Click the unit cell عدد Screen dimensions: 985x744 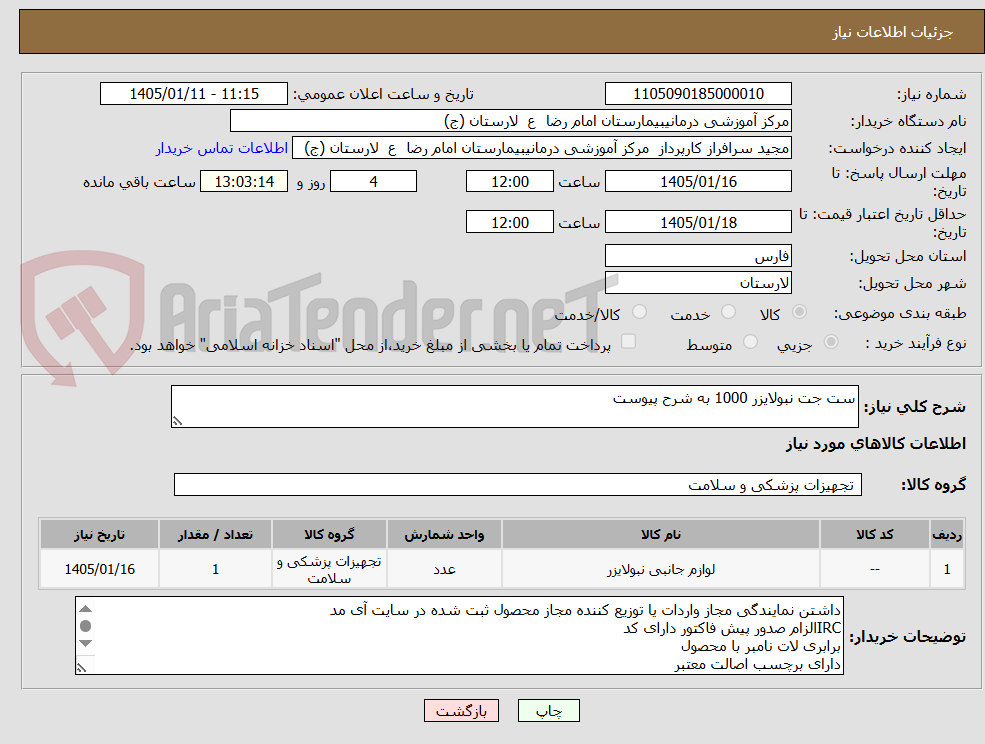pyautogui.click(x=444, y=569)
